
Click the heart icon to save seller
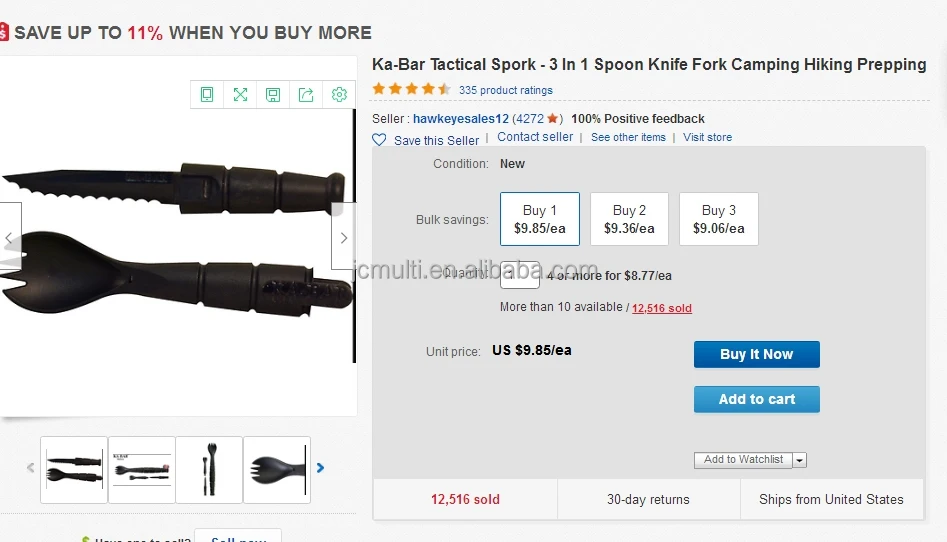coord(379,140)
